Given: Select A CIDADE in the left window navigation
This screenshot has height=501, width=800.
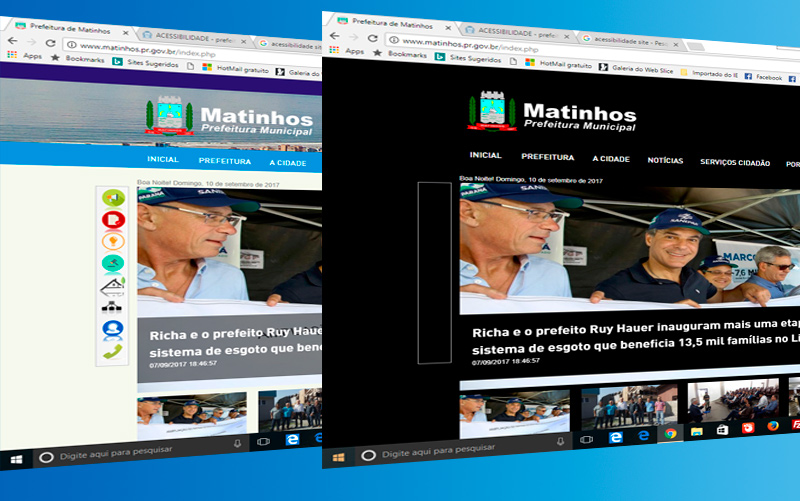Looking at the screenshot, I should tap(288, 163).
